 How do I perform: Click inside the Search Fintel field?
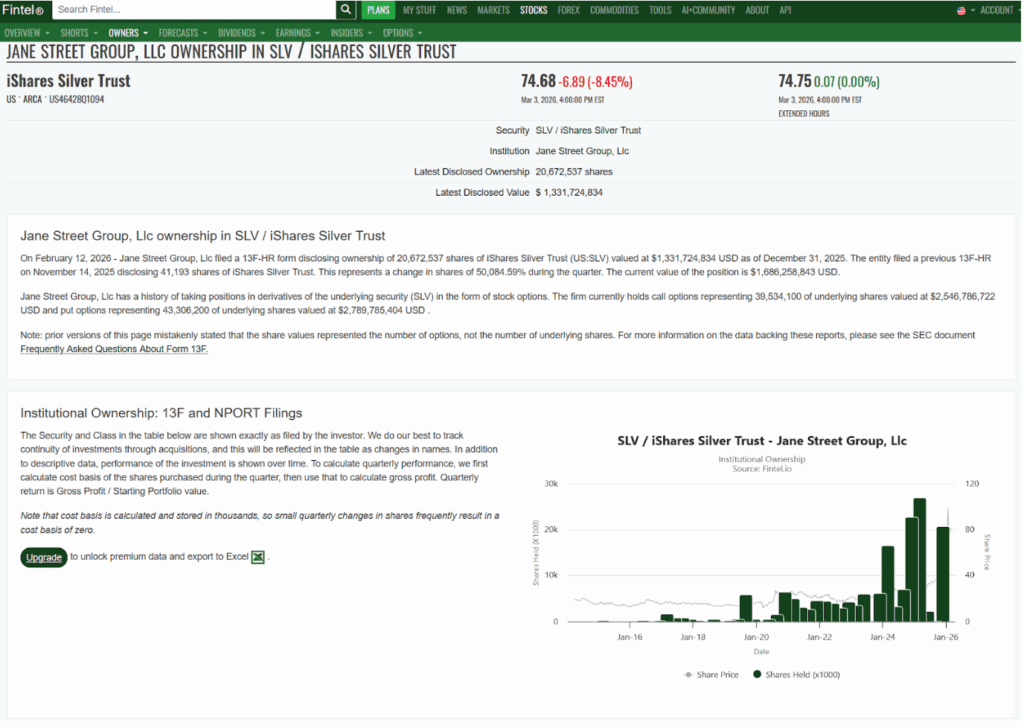coord(192,10)
